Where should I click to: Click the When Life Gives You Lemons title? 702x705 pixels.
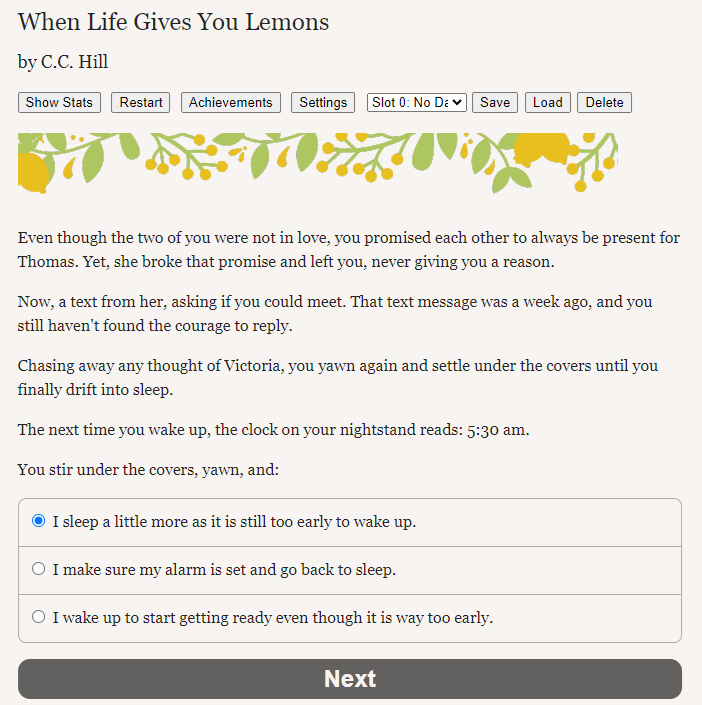click(x=174, y=22)
